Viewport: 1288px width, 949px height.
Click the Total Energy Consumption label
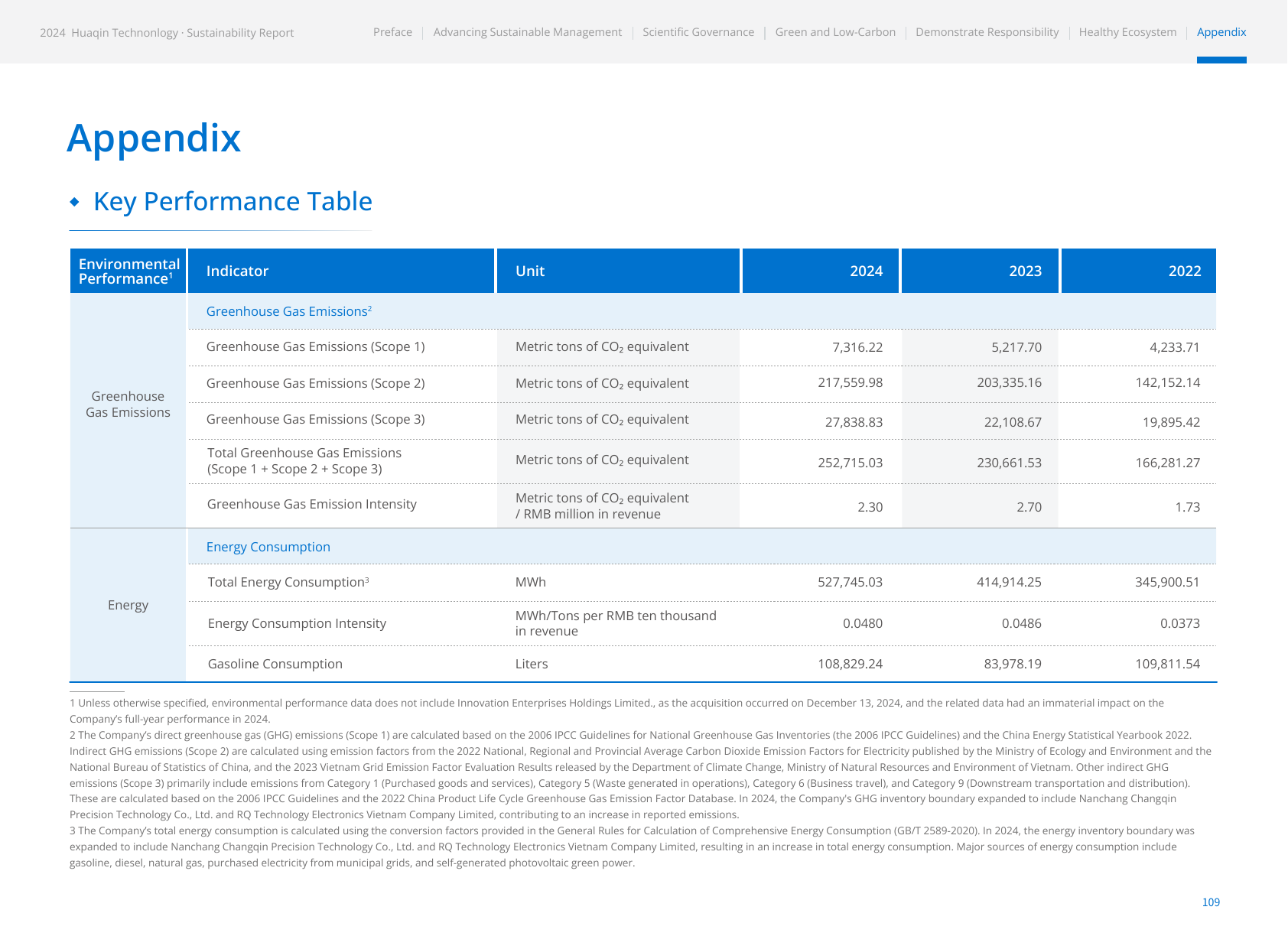(288, 582)
